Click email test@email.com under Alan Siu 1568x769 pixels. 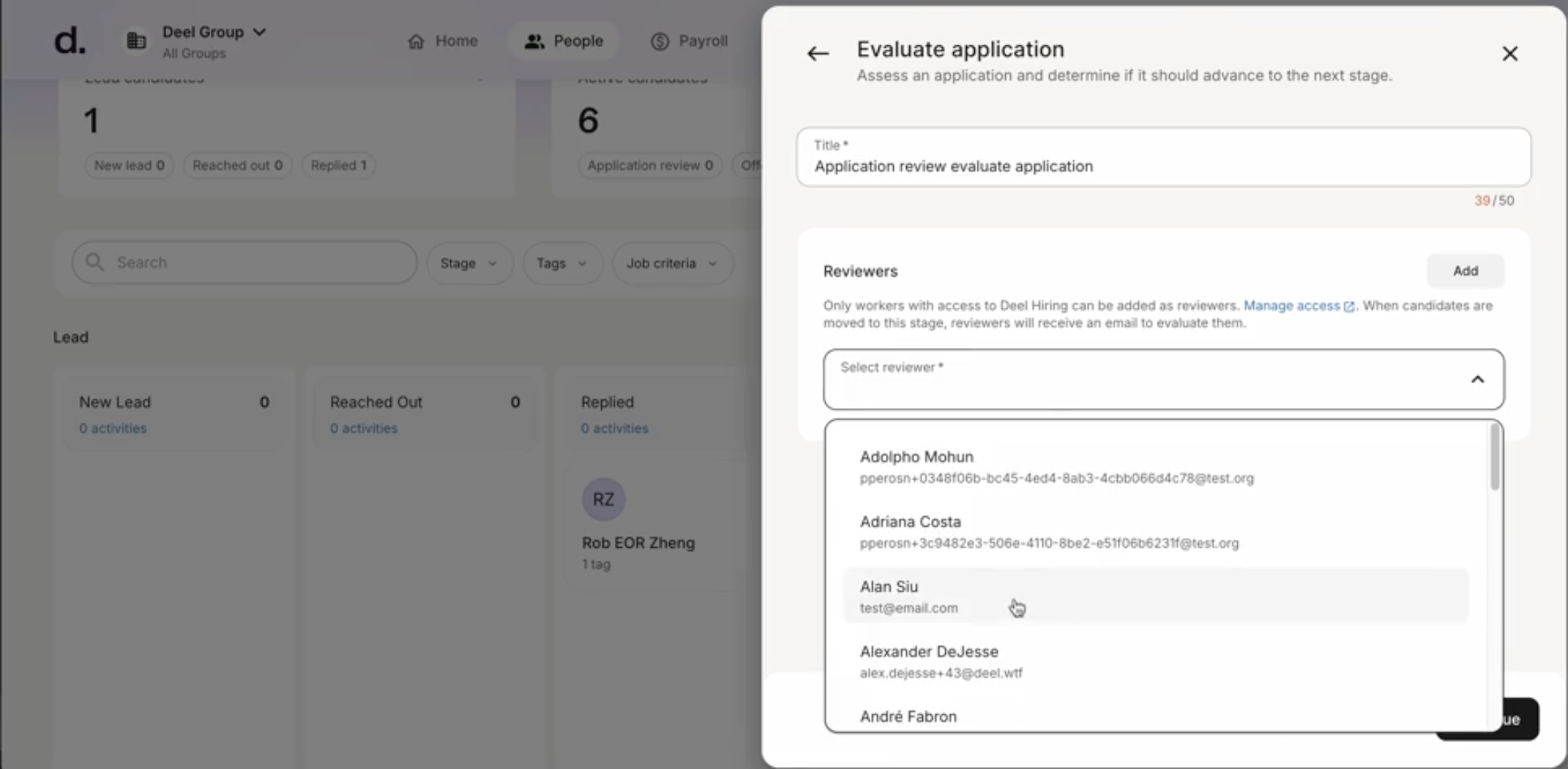[908, 608]
